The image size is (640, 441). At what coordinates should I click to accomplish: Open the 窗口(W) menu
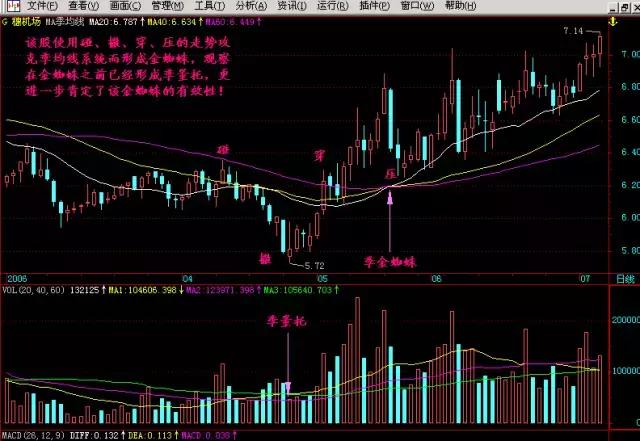pyautogui.click(x=417, y=6)
